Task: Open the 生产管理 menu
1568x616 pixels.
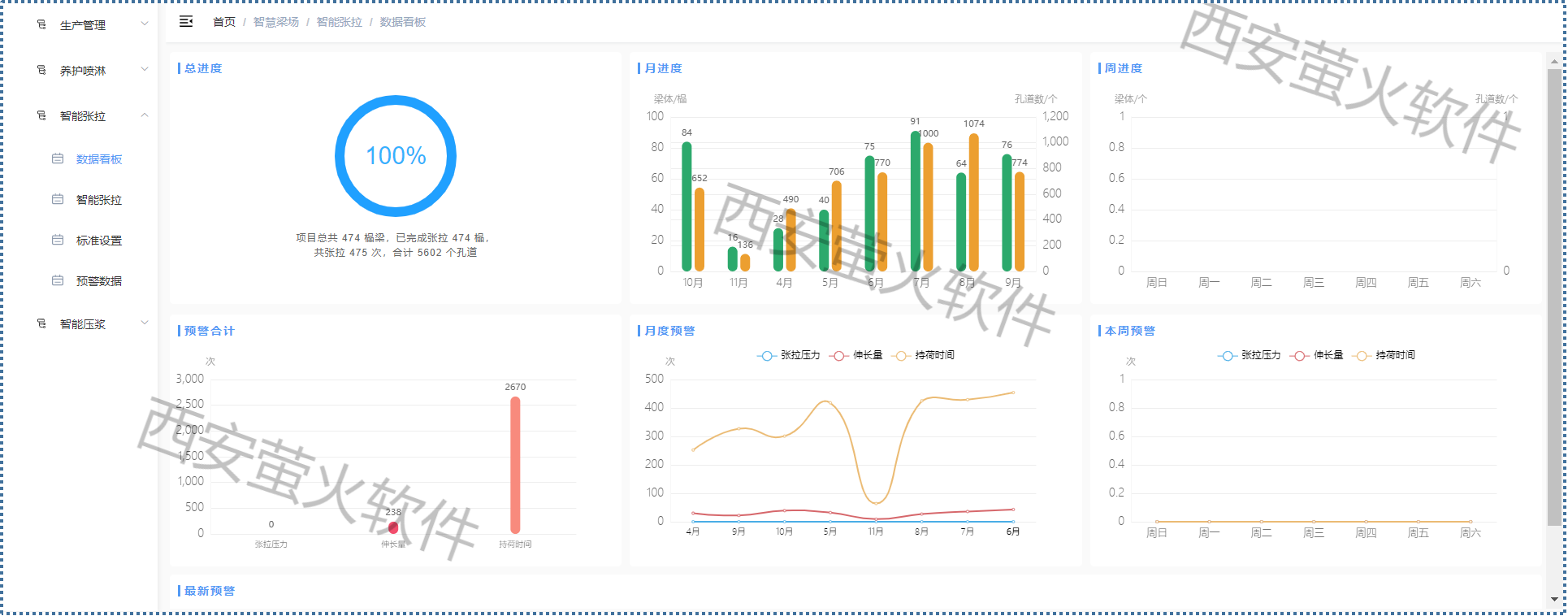Action: click(83, 25)
